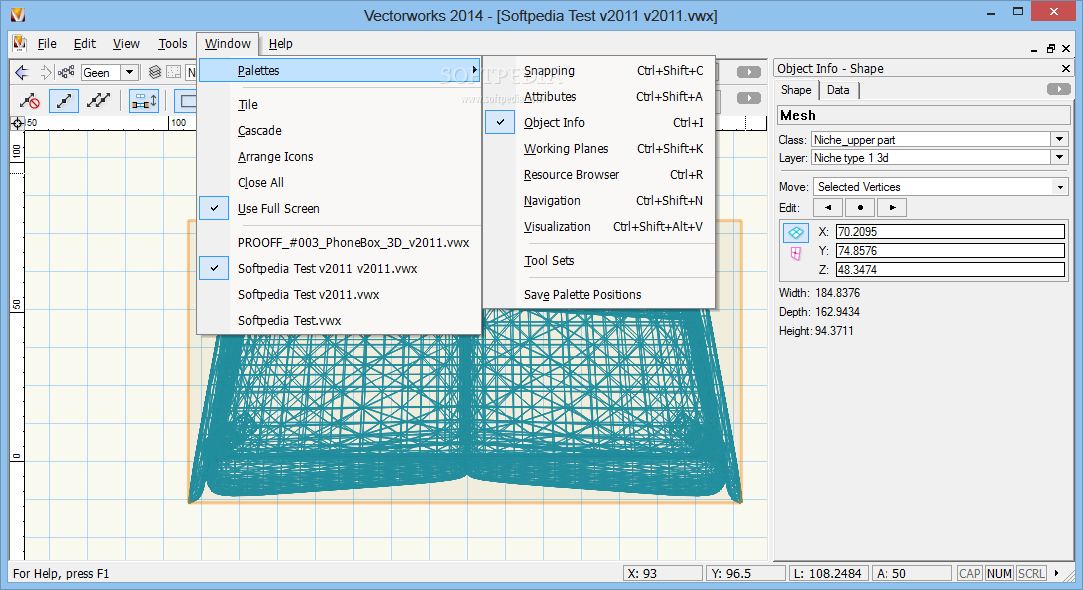The image size is (1083, 590).
Task: Open the View menu
Action: click(x=126, y=44)
